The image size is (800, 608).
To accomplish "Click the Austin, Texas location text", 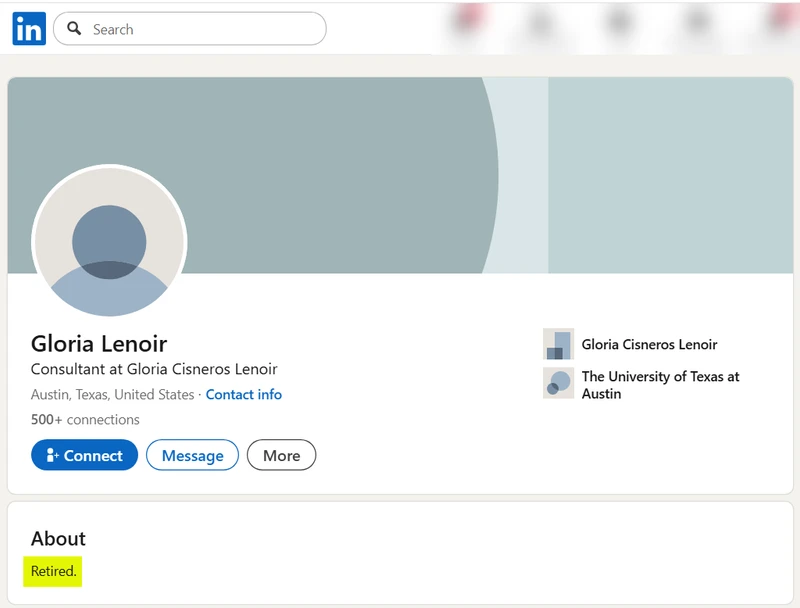I will [112, 394].
